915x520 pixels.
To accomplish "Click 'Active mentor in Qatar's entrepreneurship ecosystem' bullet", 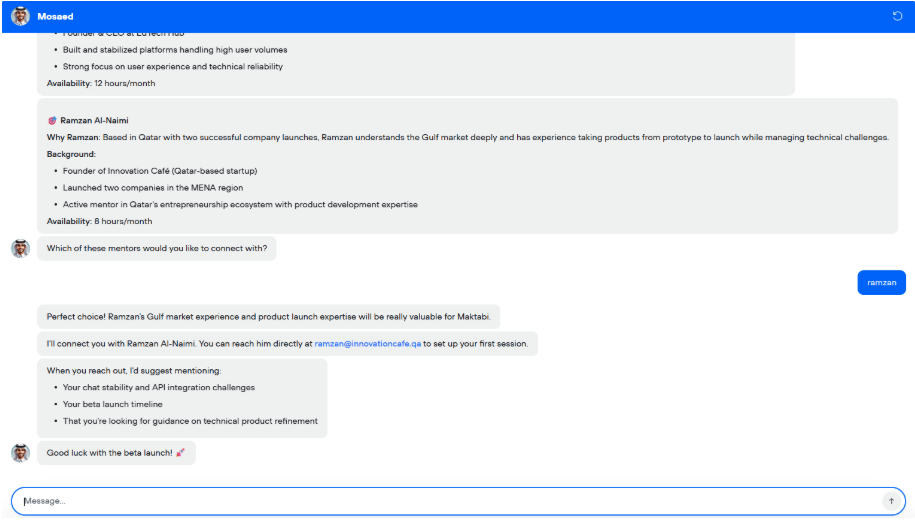I will pos(240,204).
